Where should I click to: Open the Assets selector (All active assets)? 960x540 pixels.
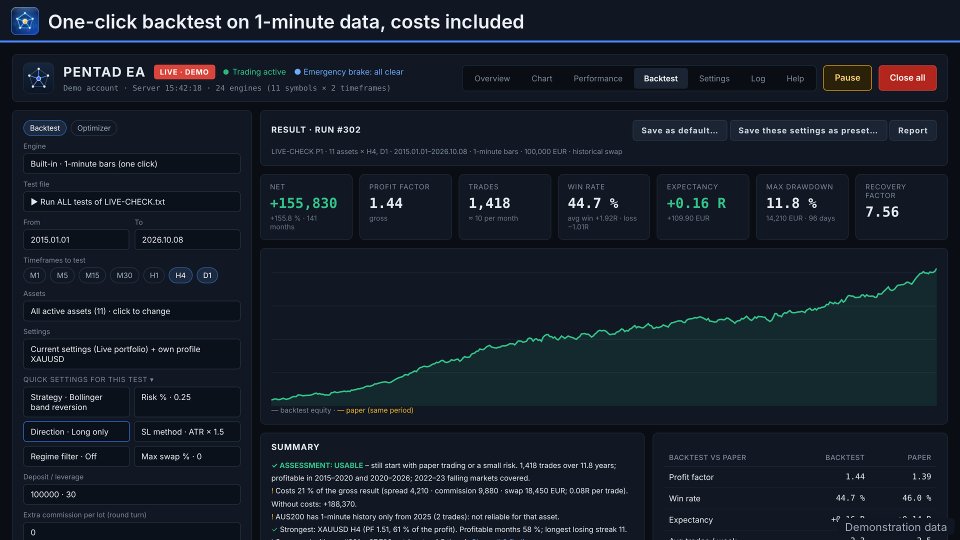[x=132, y=311]
